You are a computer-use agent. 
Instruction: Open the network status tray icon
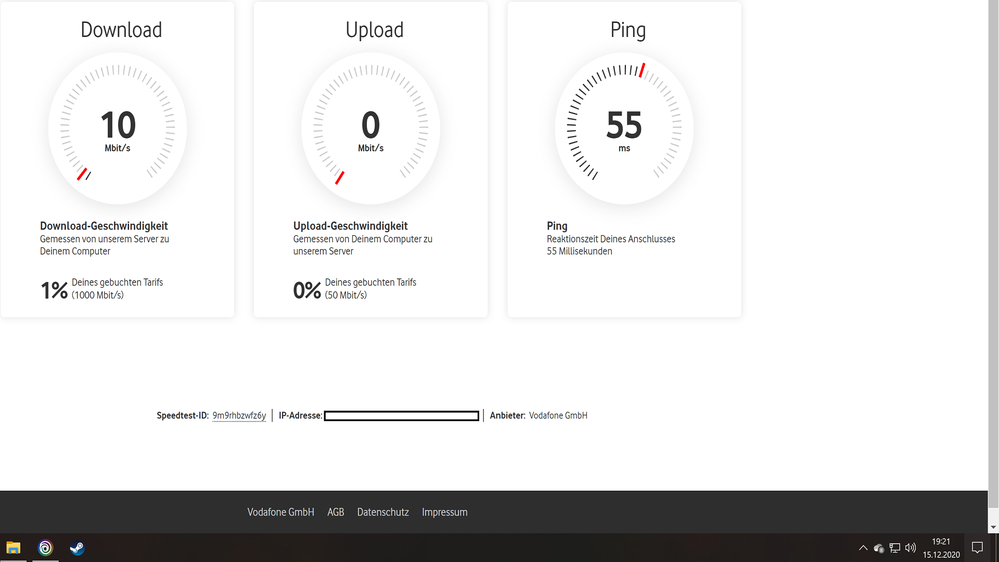895,548
